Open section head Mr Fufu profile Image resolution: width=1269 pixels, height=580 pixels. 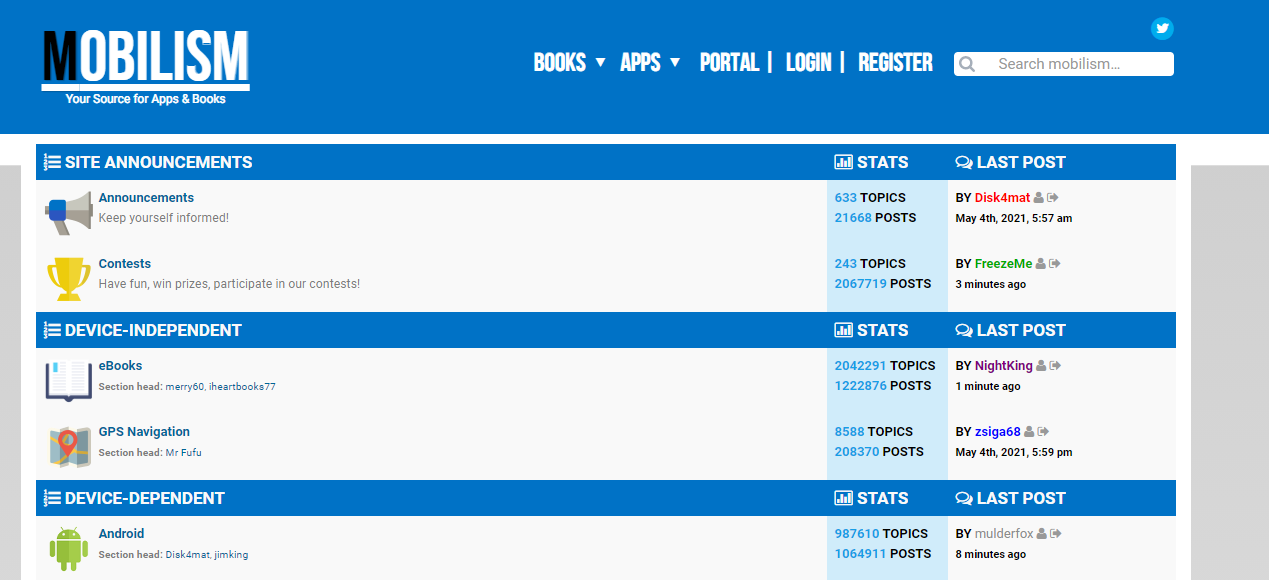point(184,453)
